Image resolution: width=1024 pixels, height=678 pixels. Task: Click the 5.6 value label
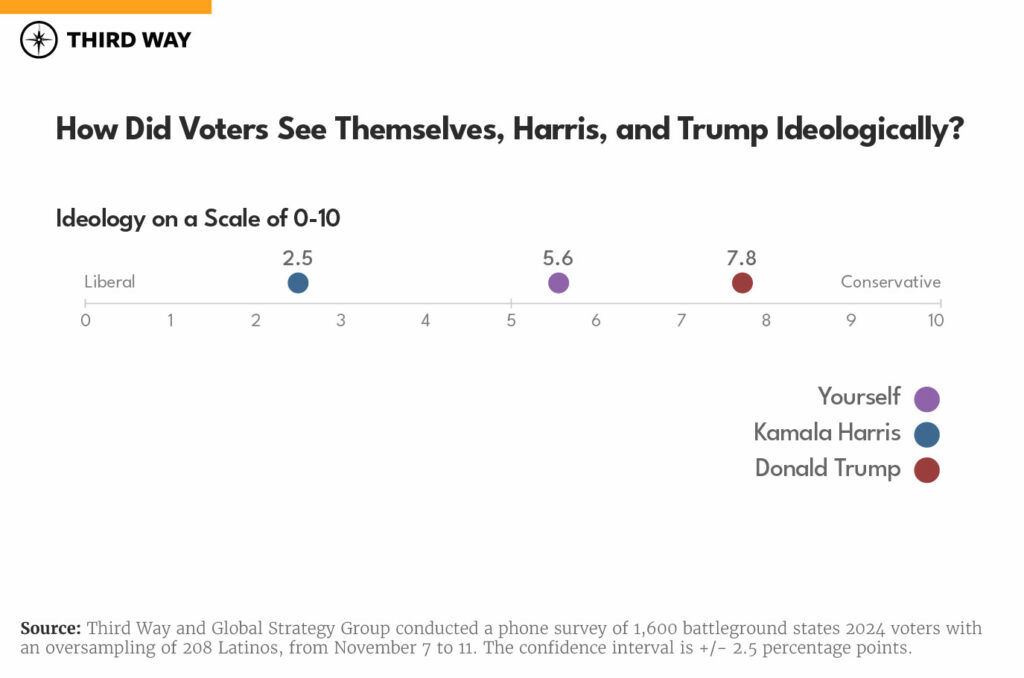(x=558, y=258)
